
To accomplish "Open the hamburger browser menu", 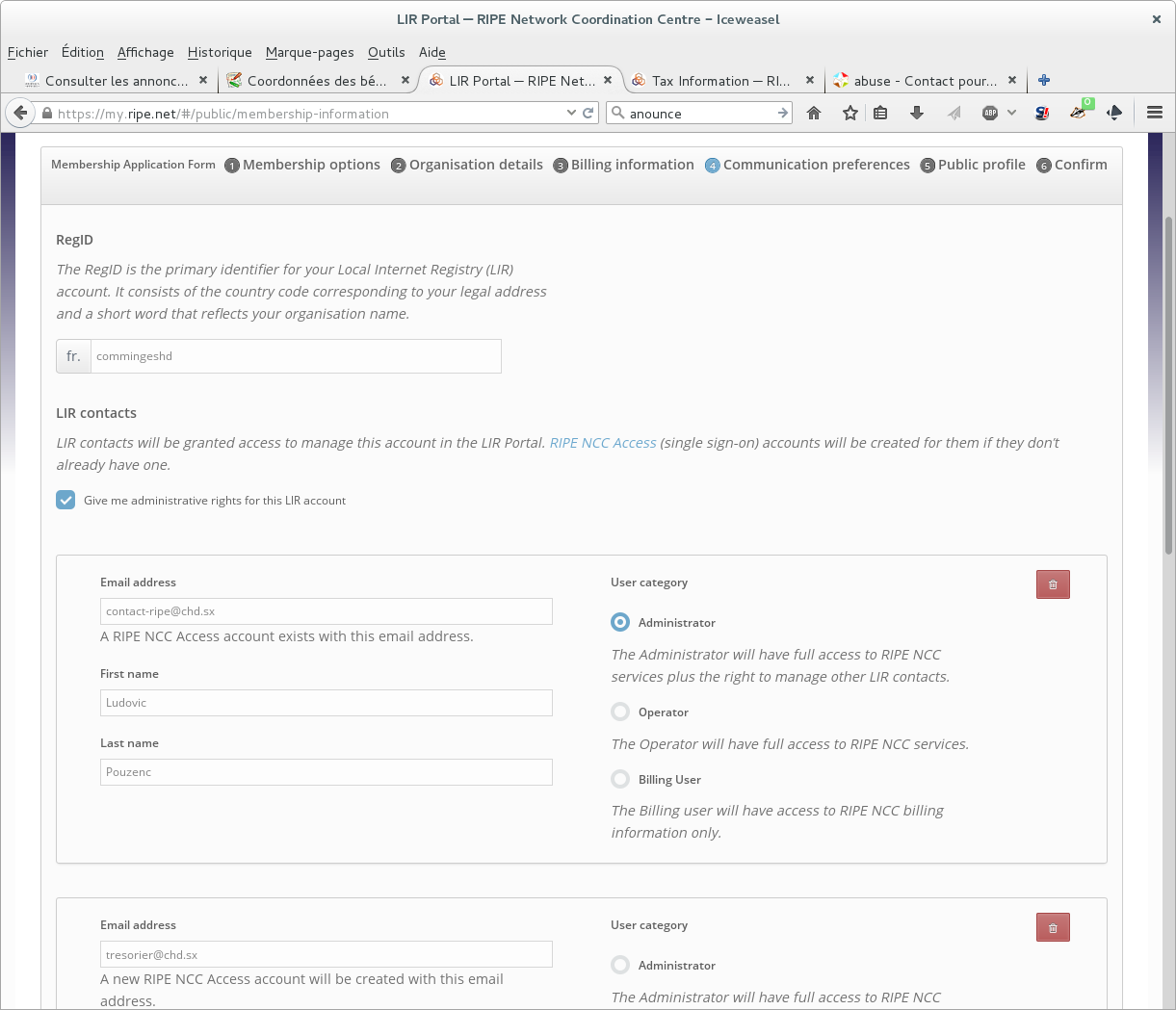I will pyautogui.click(x=1155, y=113).
